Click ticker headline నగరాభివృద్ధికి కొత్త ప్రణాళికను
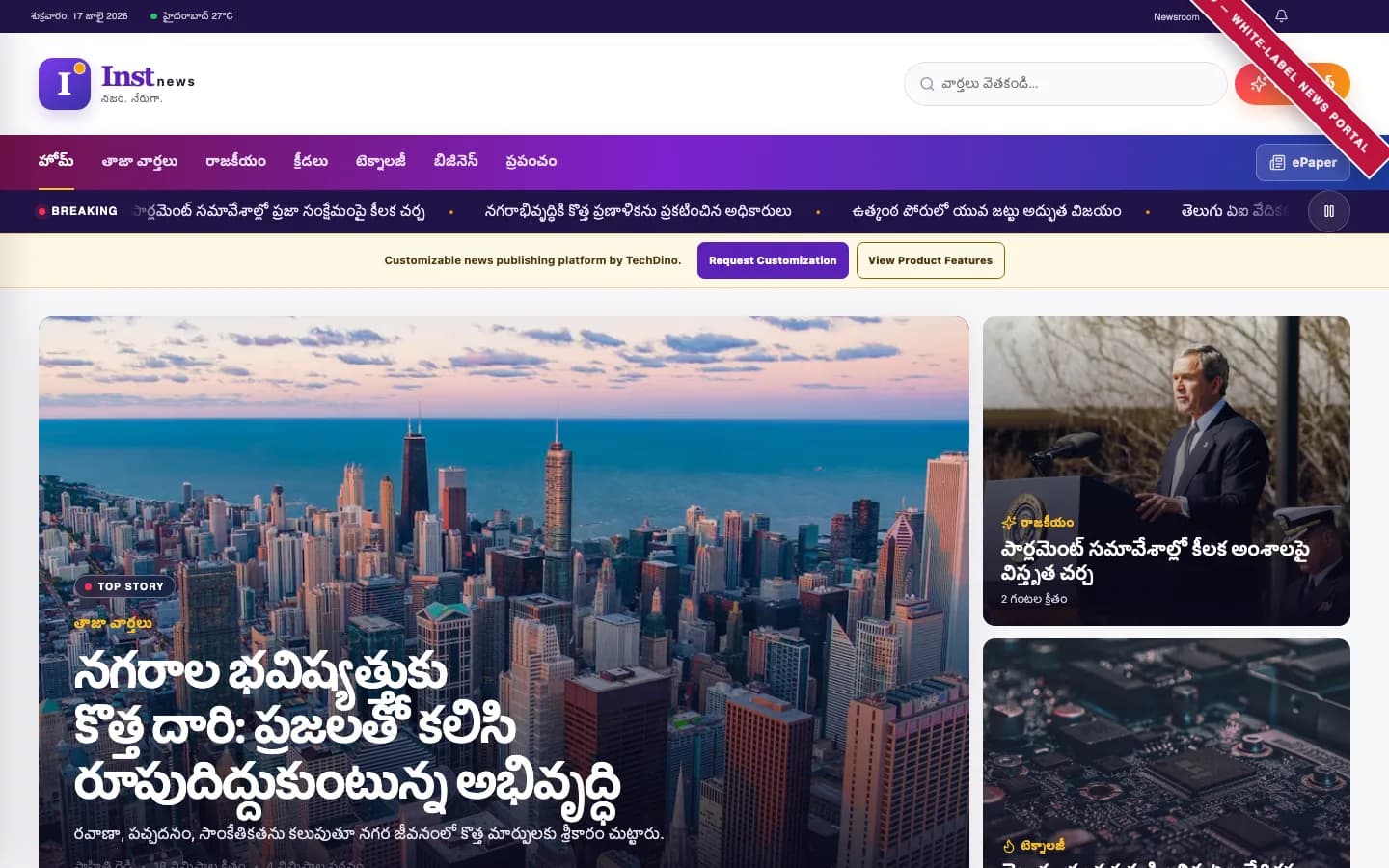The height and width of the screenshot is (868, 1389). (639, 211)
